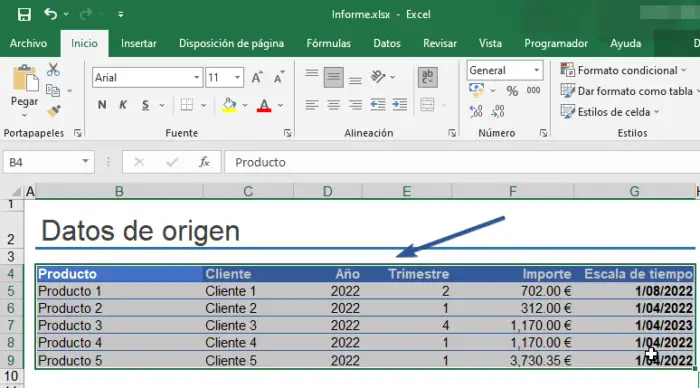Viewport: 700px width, 388px height.
Task: Toggle underline S button
Action: pos(145,105)
